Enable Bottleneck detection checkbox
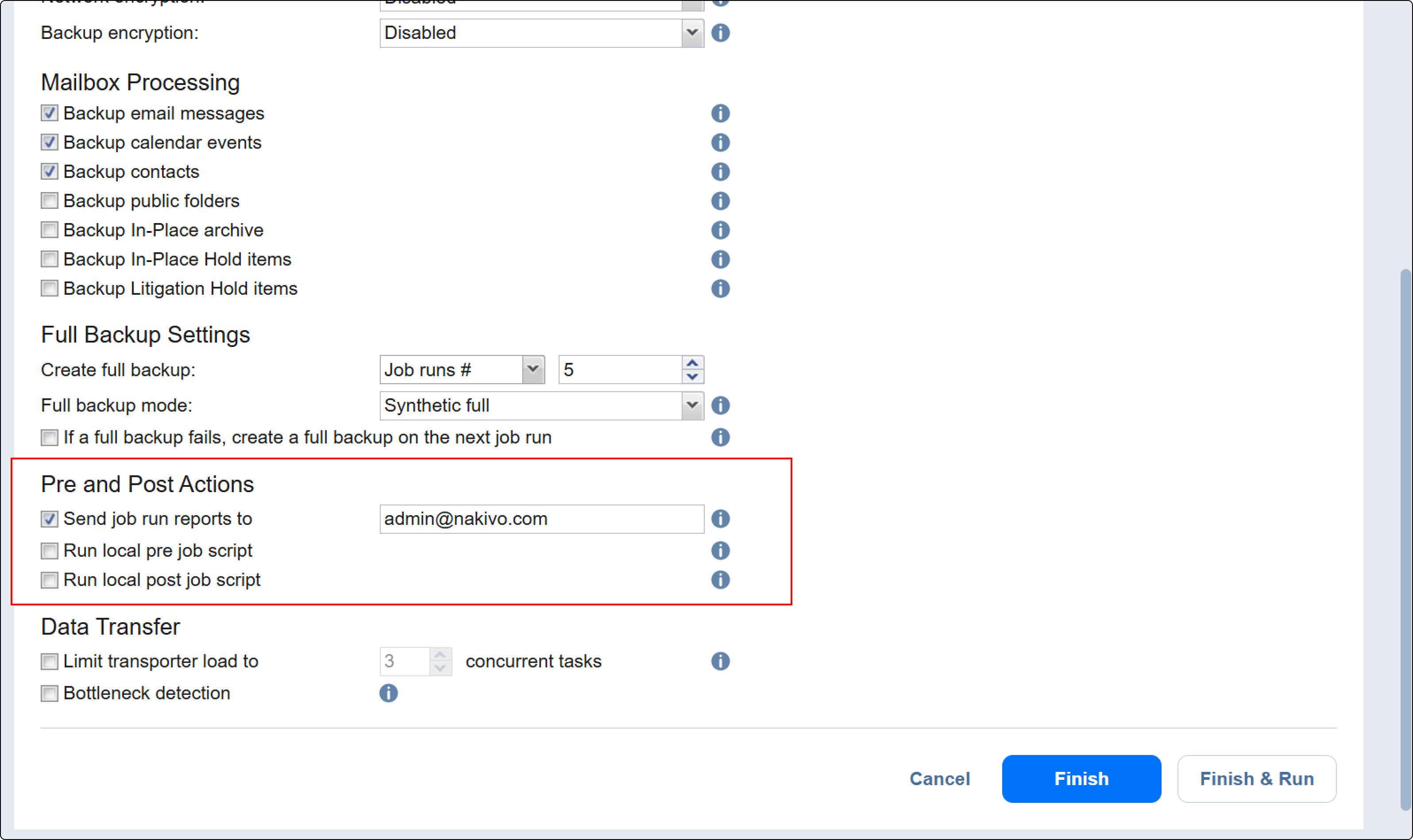Image resolution: width=1413 pixels, height=840 pixels. point(49,694)
